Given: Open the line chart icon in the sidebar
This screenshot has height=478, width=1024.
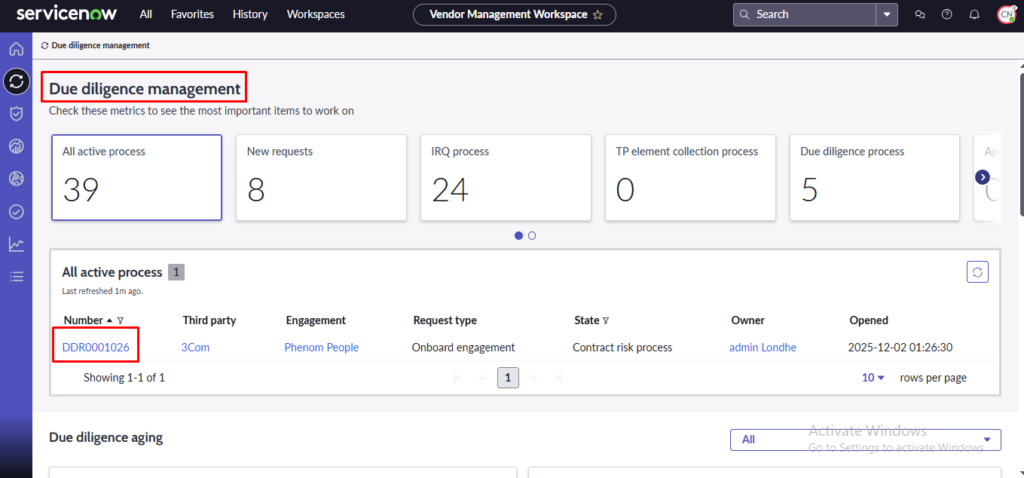Looking at the screenshot, I should coord(16,244).
